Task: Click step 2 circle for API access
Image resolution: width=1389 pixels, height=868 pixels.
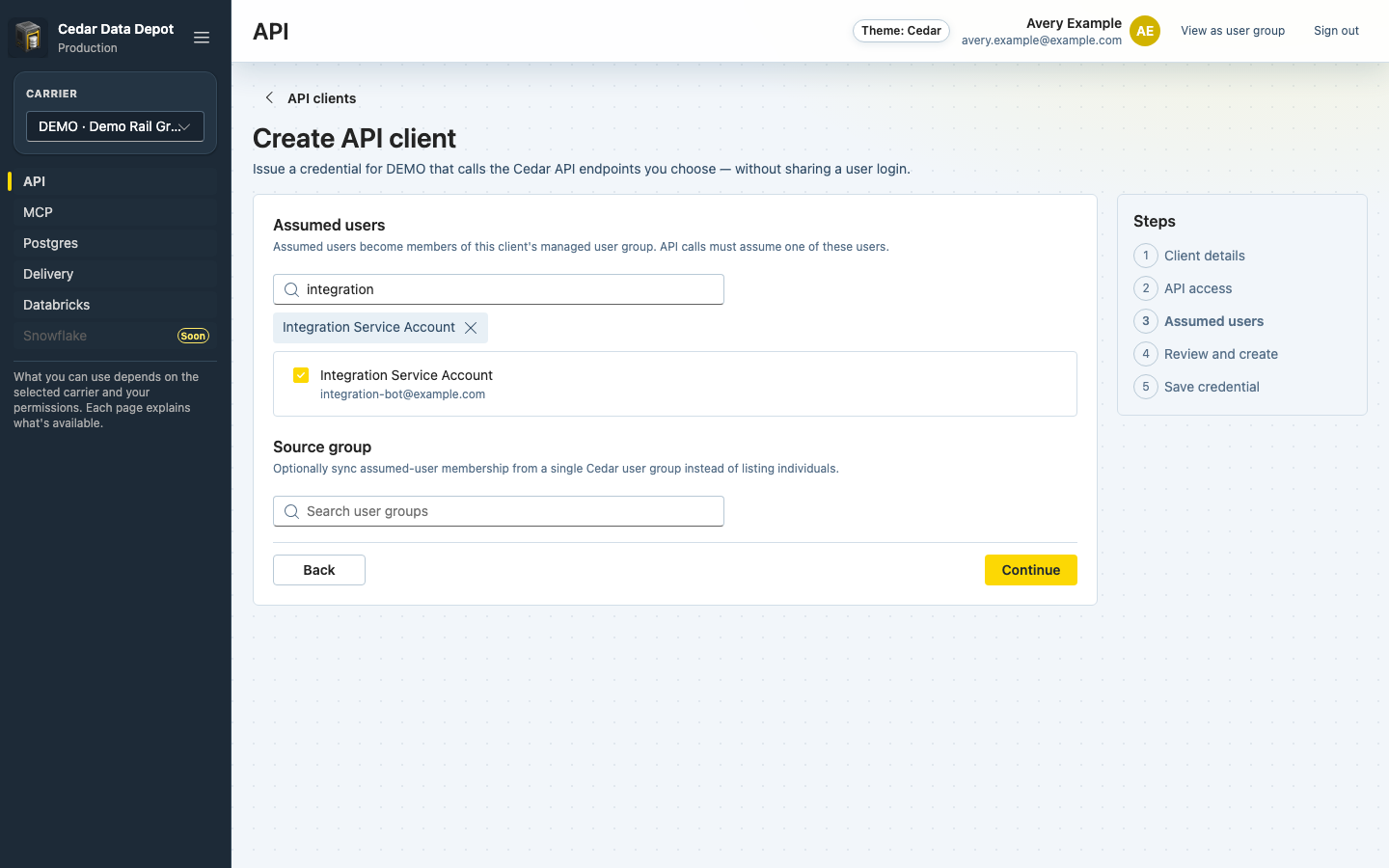Action: click(x=1146, y=288)
